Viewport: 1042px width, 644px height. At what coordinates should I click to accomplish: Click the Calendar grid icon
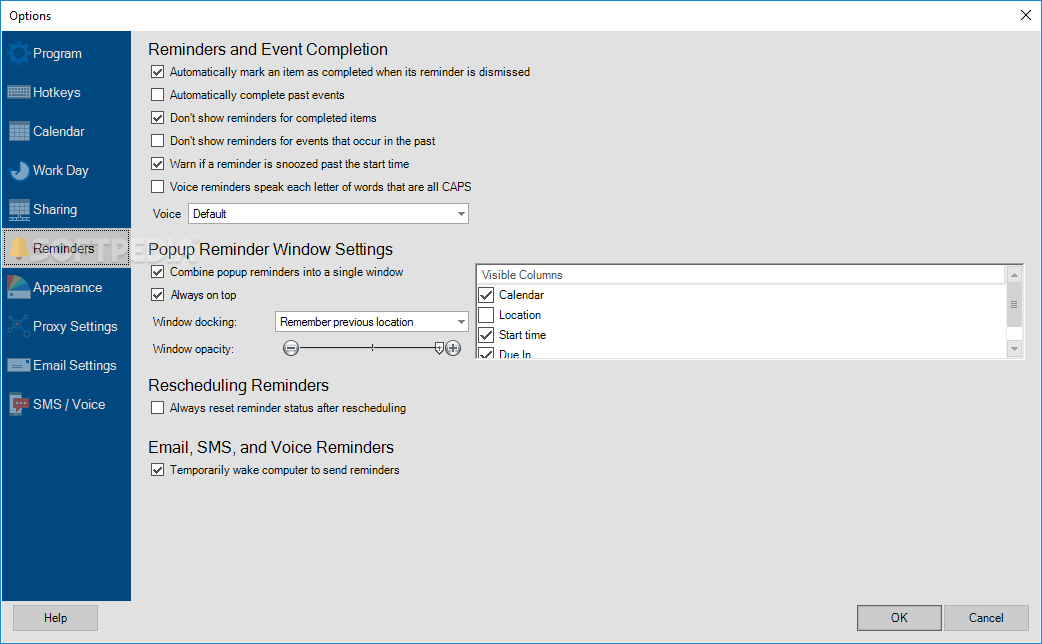(x=19, y=132)
